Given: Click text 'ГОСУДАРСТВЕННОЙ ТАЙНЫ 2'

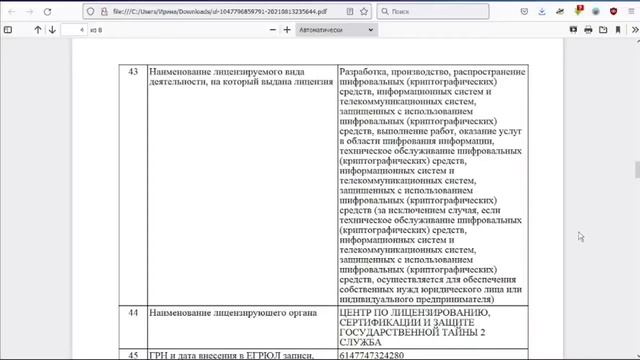Looking at the screenshot, I should point(413,332).
